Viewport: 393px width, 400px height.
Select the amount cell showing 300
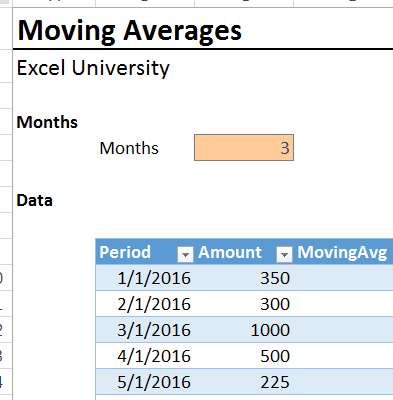pyautogui.click(x=244, y=304)
